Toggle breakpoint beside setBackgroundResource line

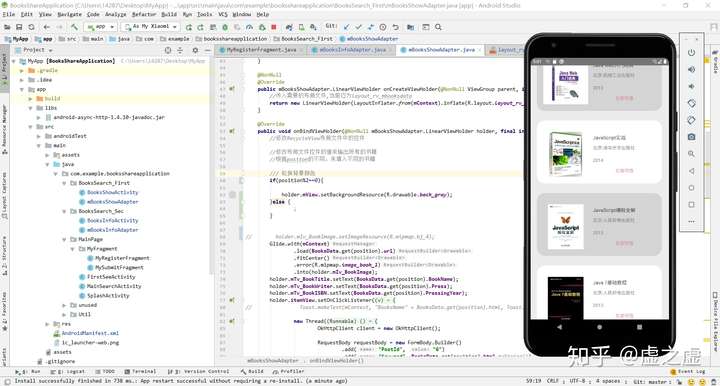(x=232, y=195)
